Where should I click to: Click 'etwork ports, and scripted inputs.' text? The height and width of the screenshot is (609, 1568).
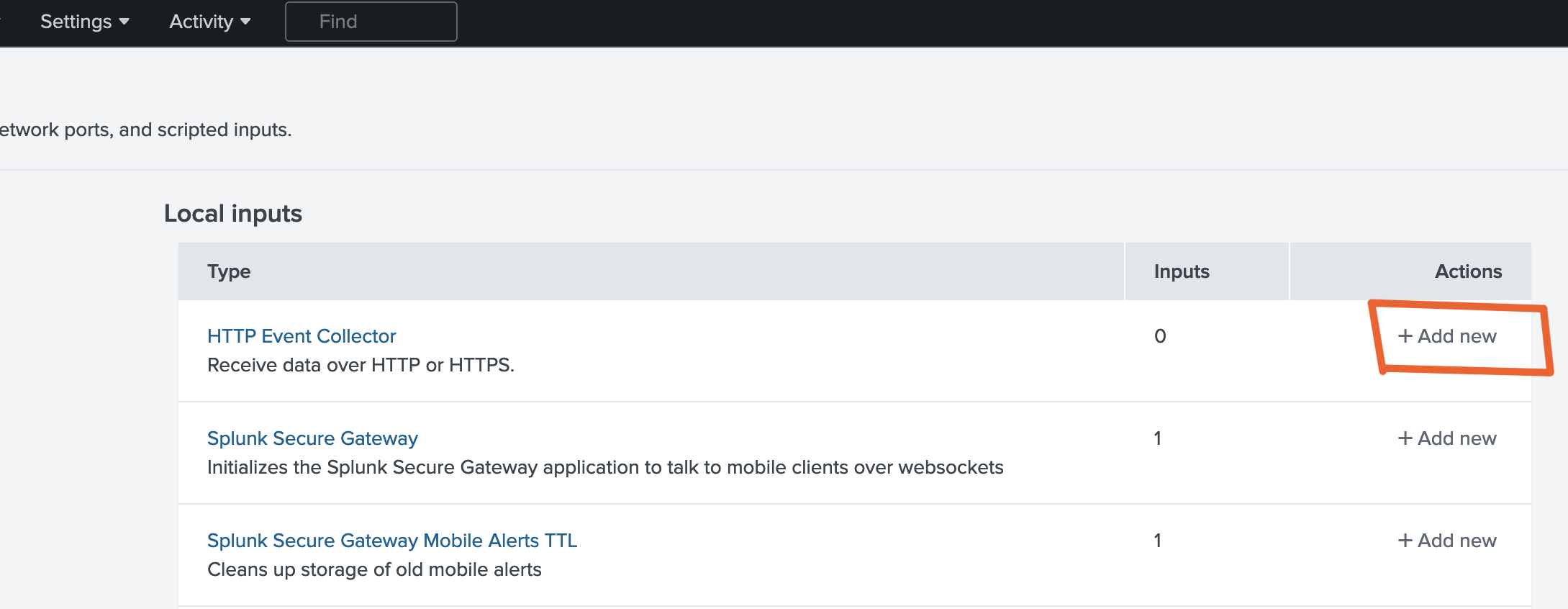click(145, 130)
